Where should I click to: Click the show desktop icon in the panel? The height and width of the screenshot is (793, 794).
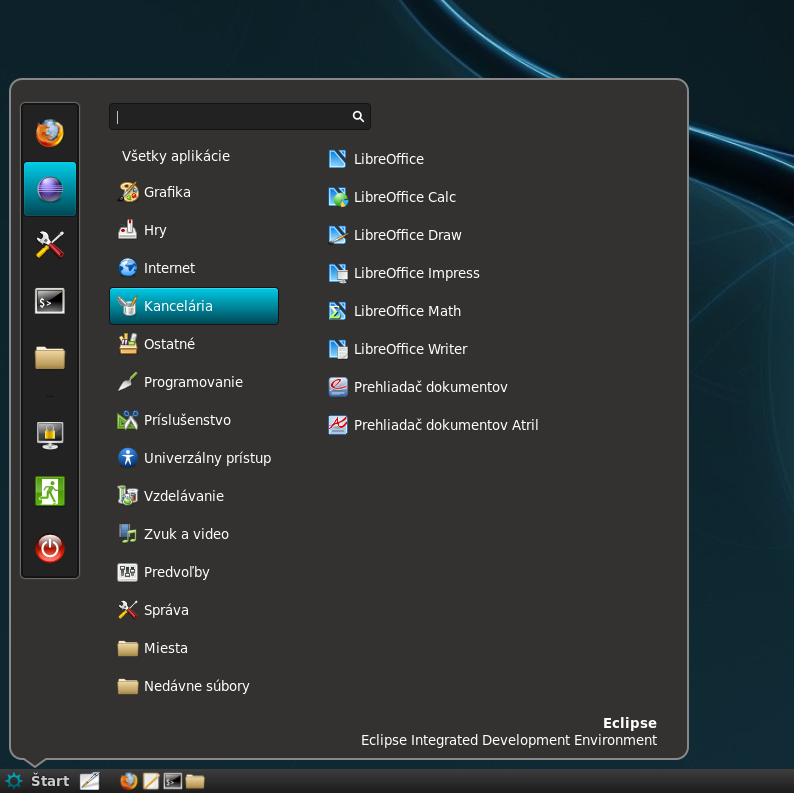coord(90,781)
